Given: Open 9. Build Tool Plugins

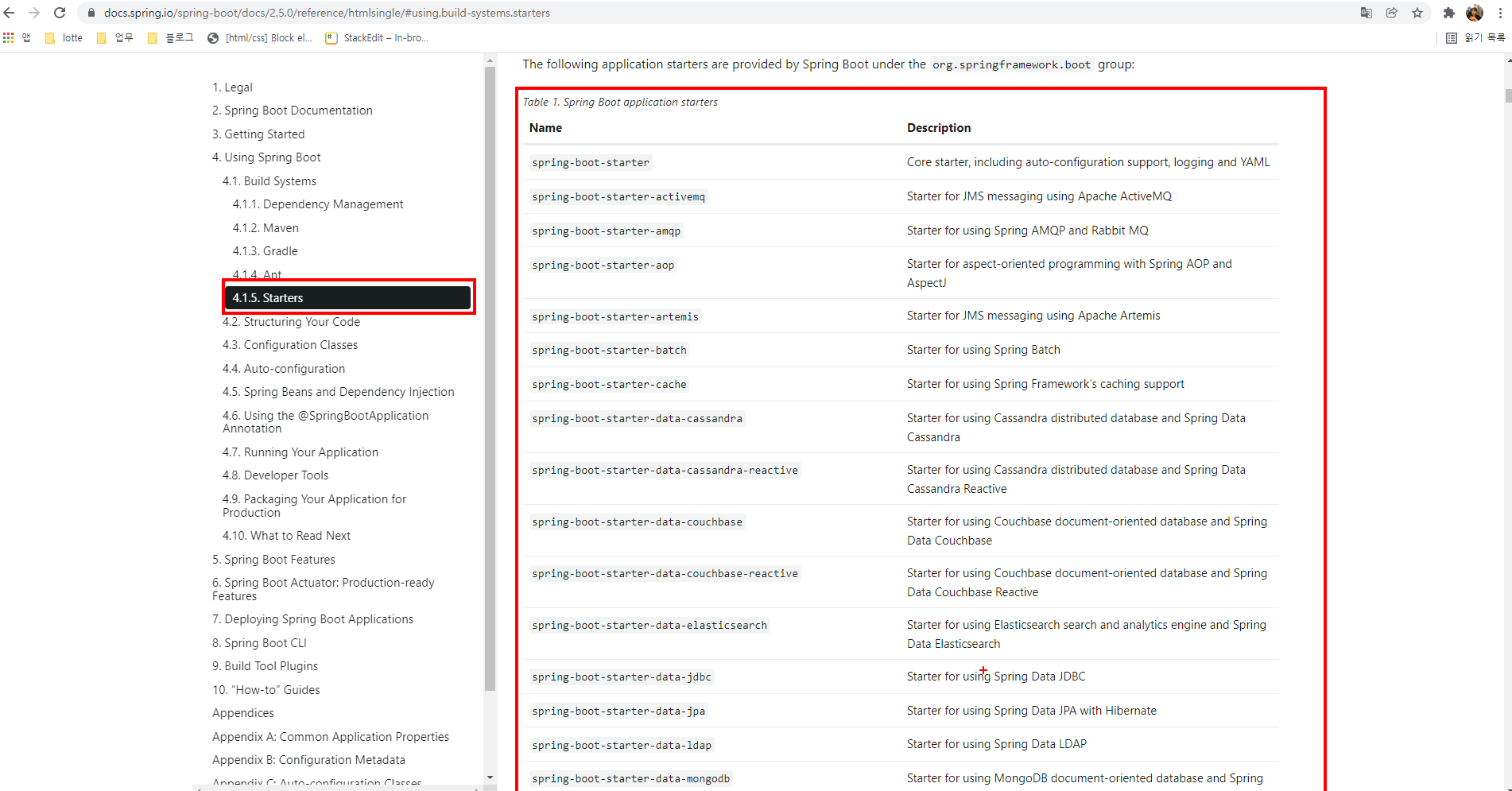Looking at the screenshot, I should pos(265,666).
